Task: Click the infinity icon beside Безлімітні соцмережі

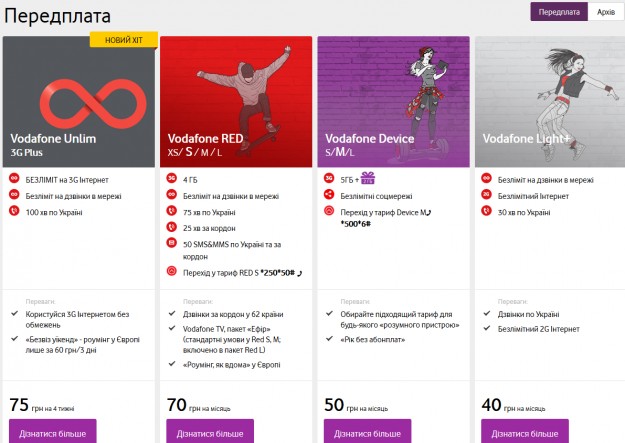Action: coord(328,196)
